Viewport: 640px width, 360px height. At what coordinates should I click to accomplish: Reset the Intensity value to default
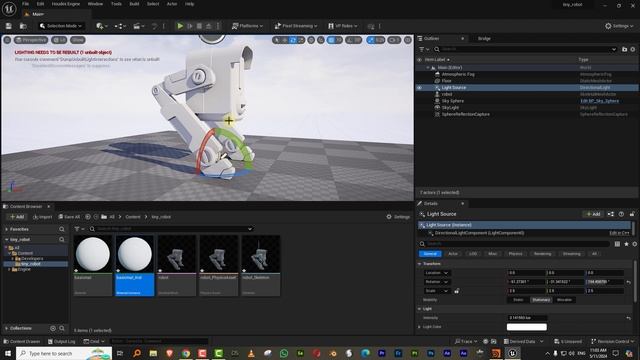(629, 318)
